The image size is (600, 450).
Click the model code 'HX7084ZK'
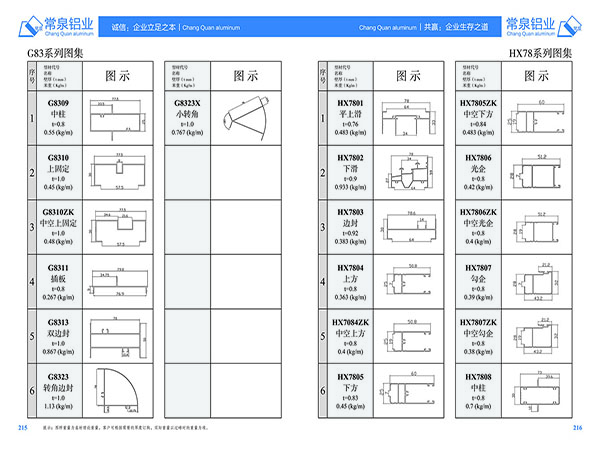coord(350,323)
